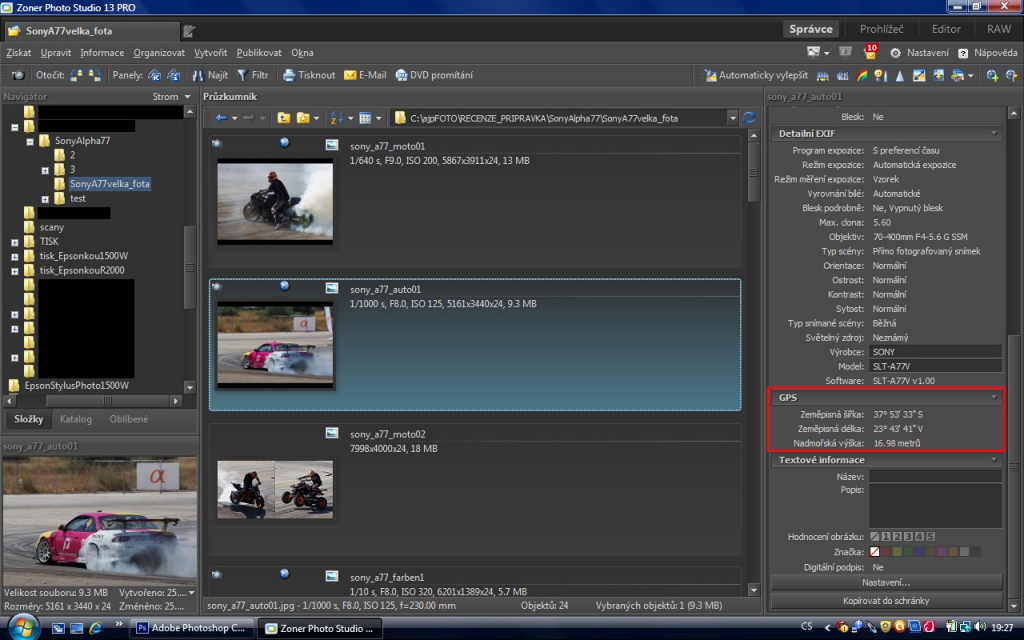Screen dimensions: 1024x640
Task: Create a DVD promítání slideshow
Action: tap(434, 75)
